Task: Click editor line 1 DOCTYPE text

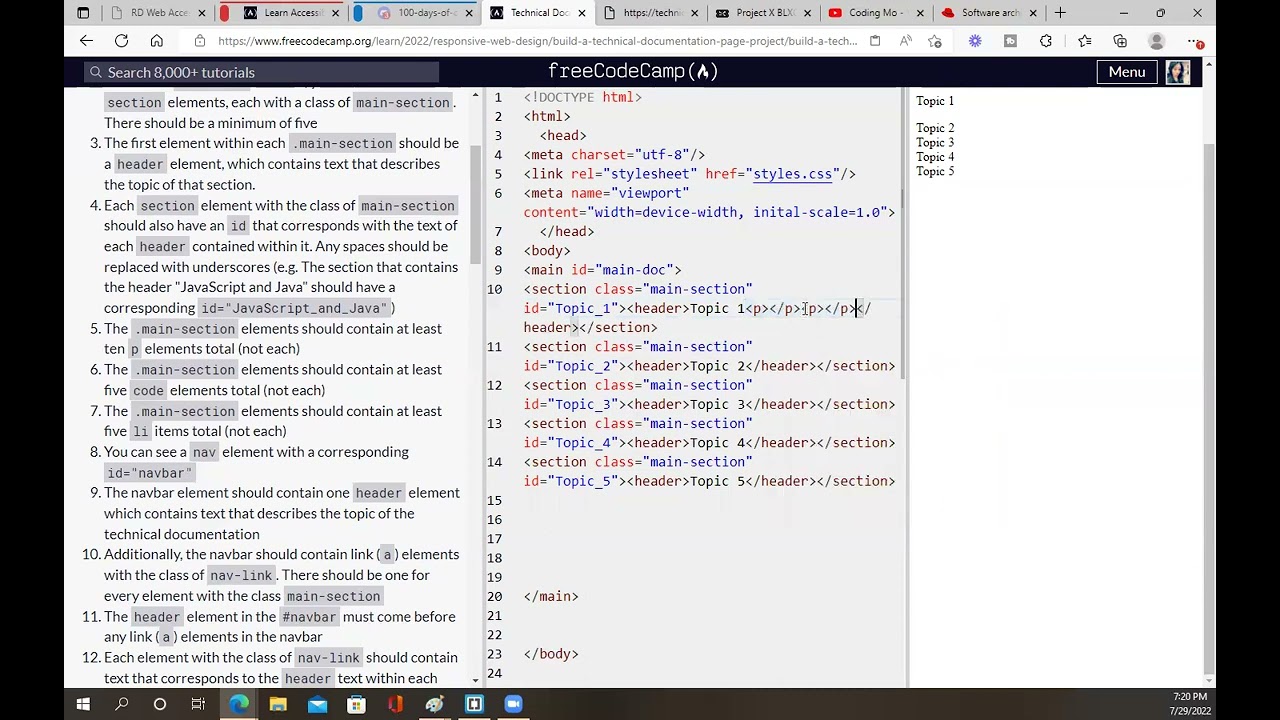Action: 583,97
